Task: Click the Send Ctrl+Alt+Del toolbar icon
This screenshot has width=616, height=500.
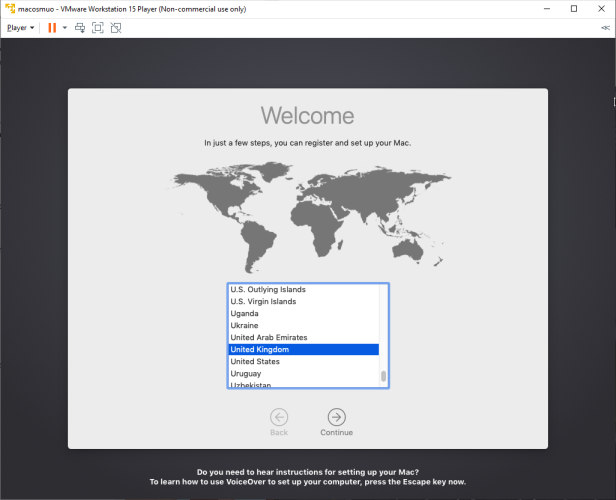Action: (80, 28)
